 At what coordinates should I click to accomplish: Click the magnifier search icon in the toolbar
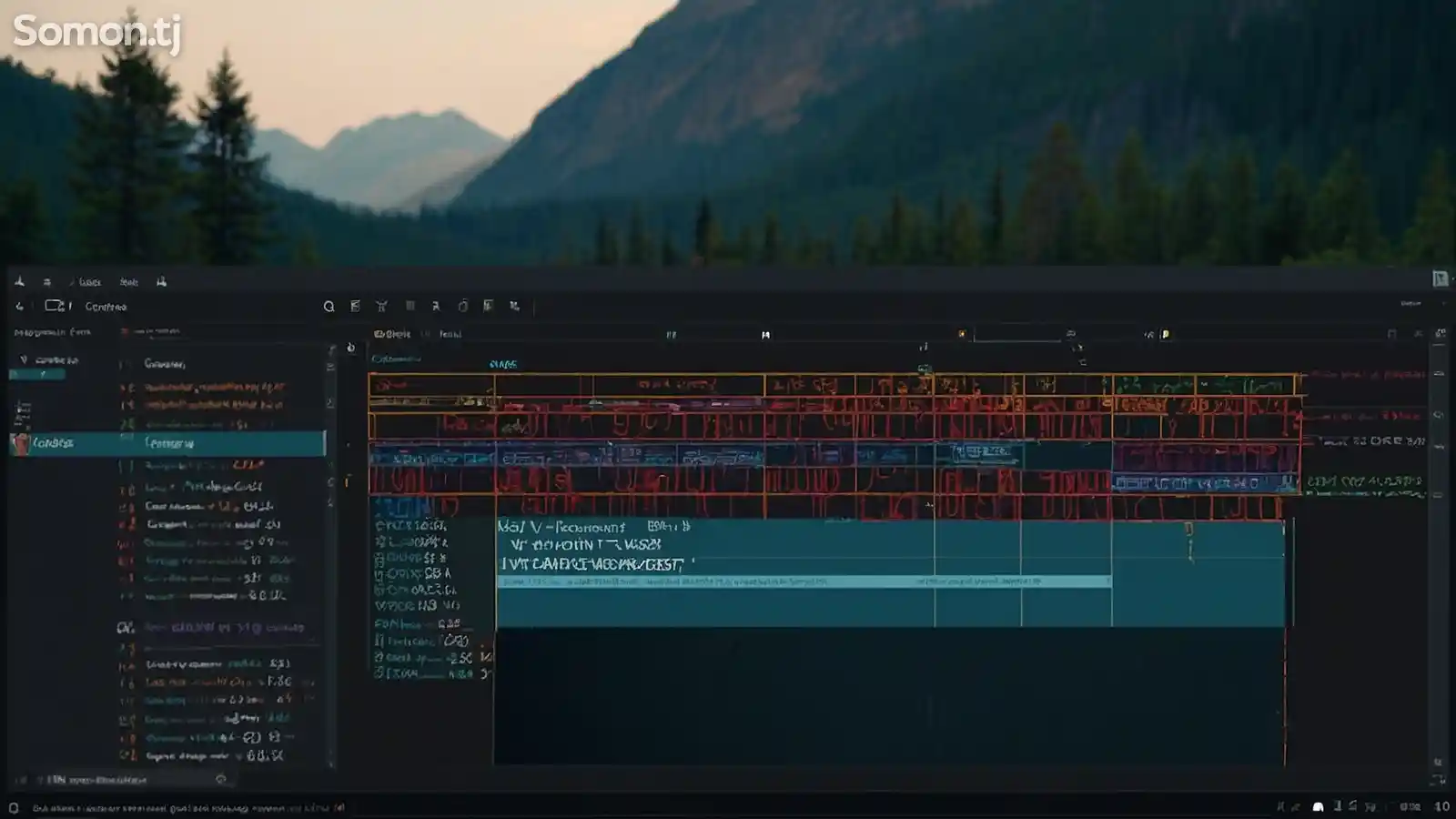pyautogui.click(x=329, y=307)
